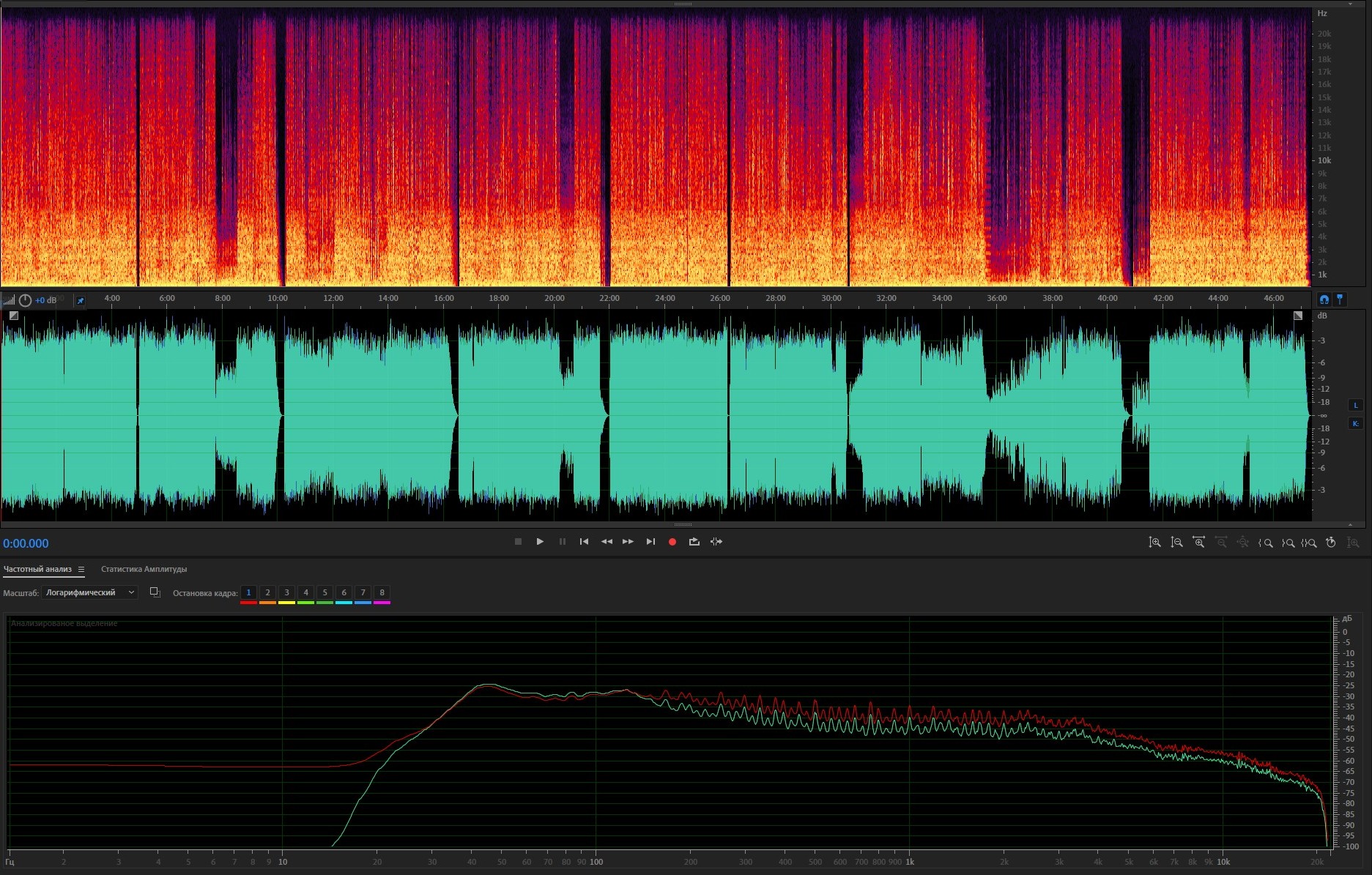Start playback with the Play button
Viewport: 1372px width, 875px height.
540,542
